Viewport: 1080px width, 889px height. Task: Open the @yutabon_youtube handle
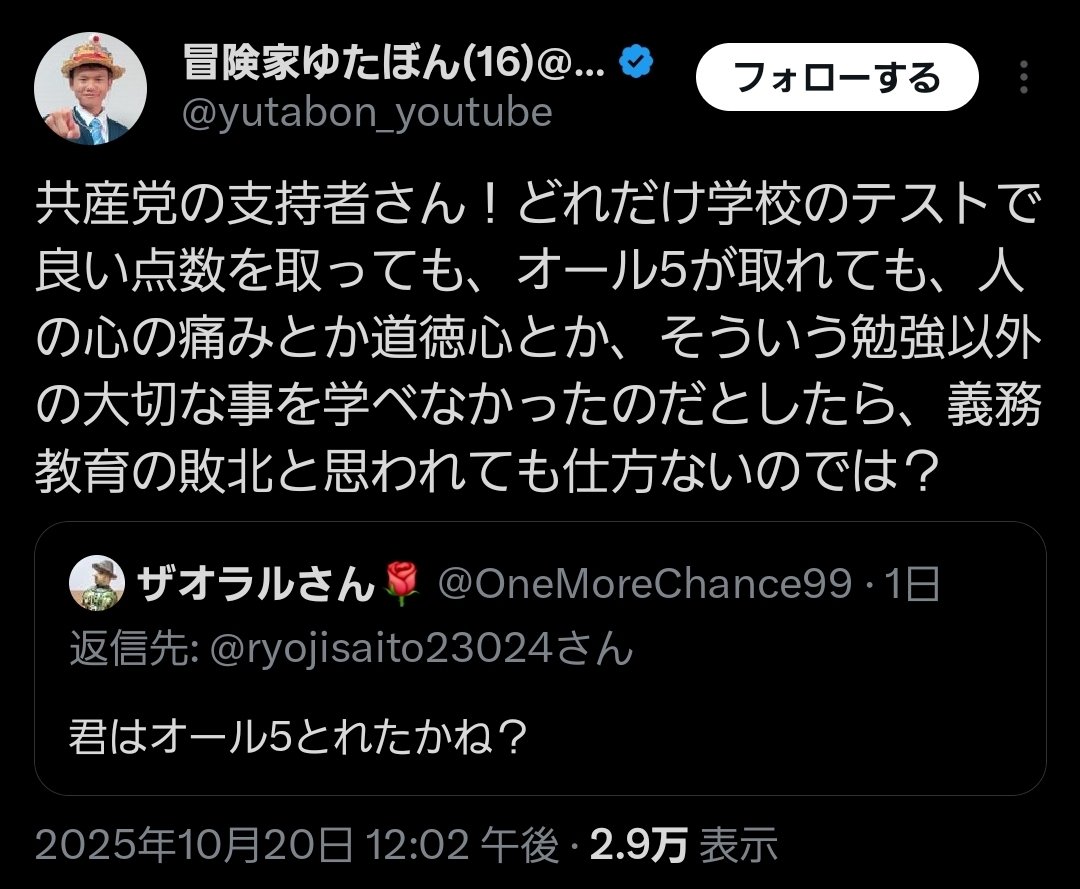(x=366, y=113)
